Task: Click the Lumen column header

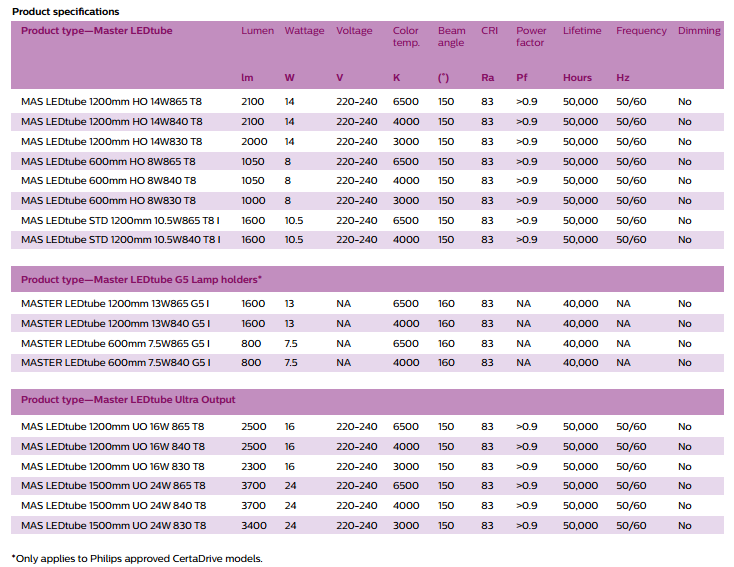Action: [x=257, y=31]
